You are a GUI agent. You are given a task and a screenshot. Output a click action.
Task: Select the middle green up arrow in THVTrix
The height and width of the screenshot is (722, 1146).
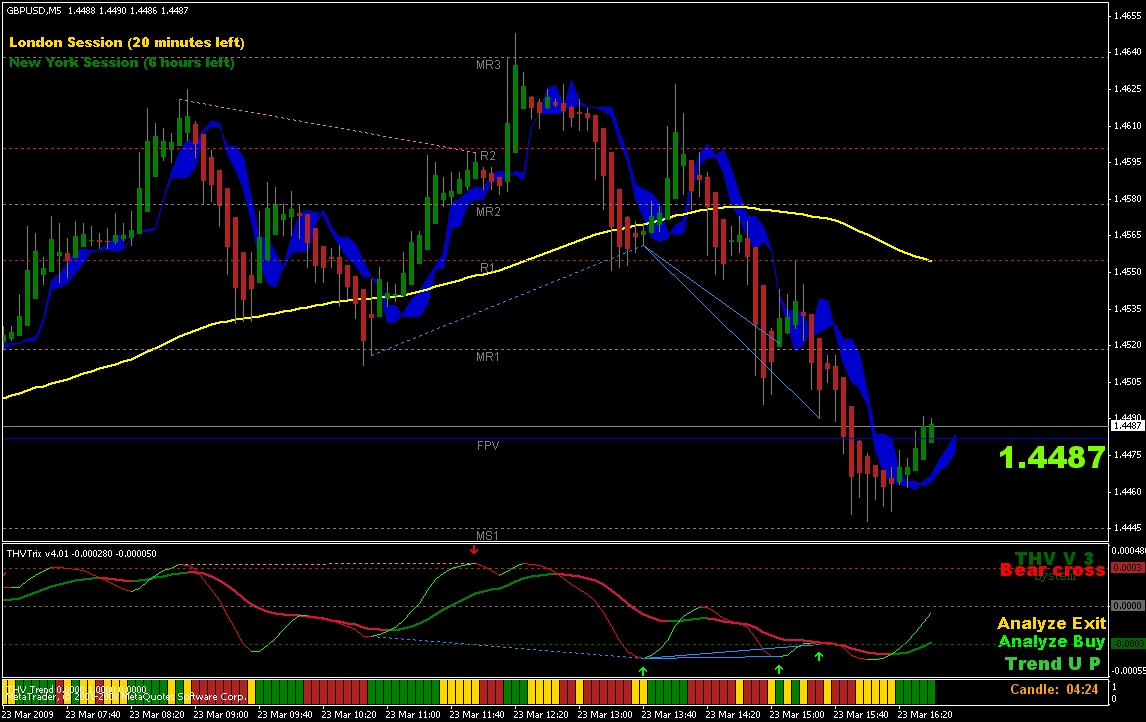tap(779, 669)
